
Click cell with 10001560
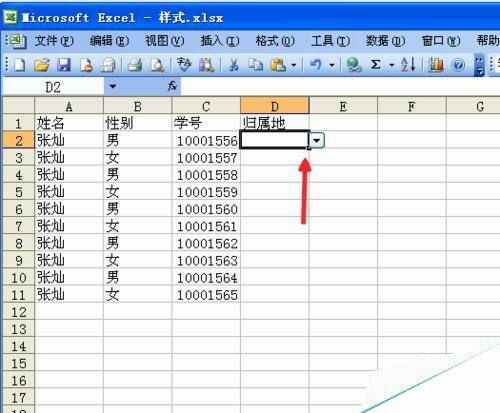[206, 209]
